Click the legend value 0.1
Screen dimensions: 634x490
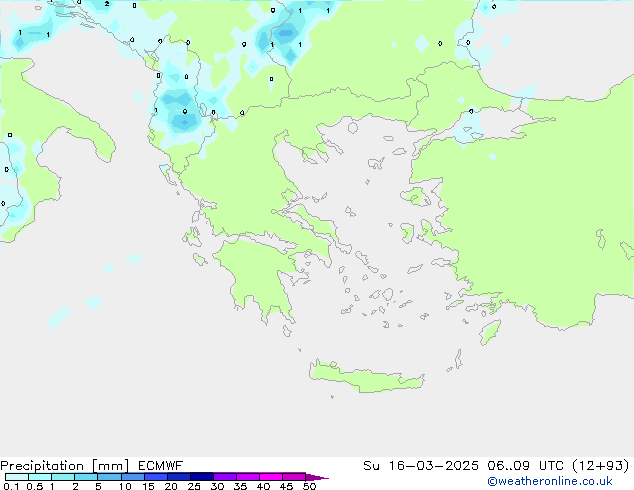(x=11, y=486)
